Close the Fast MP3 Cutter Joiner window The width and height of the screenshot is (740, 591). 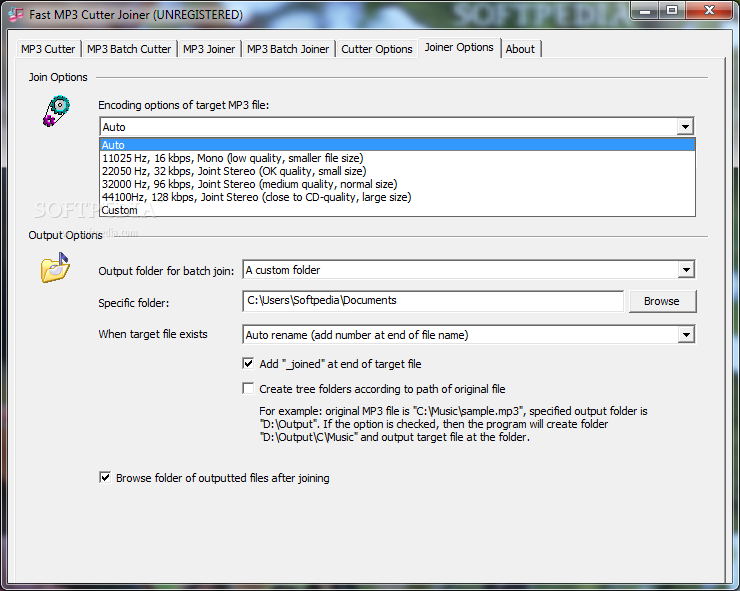[x=709, y=11]
